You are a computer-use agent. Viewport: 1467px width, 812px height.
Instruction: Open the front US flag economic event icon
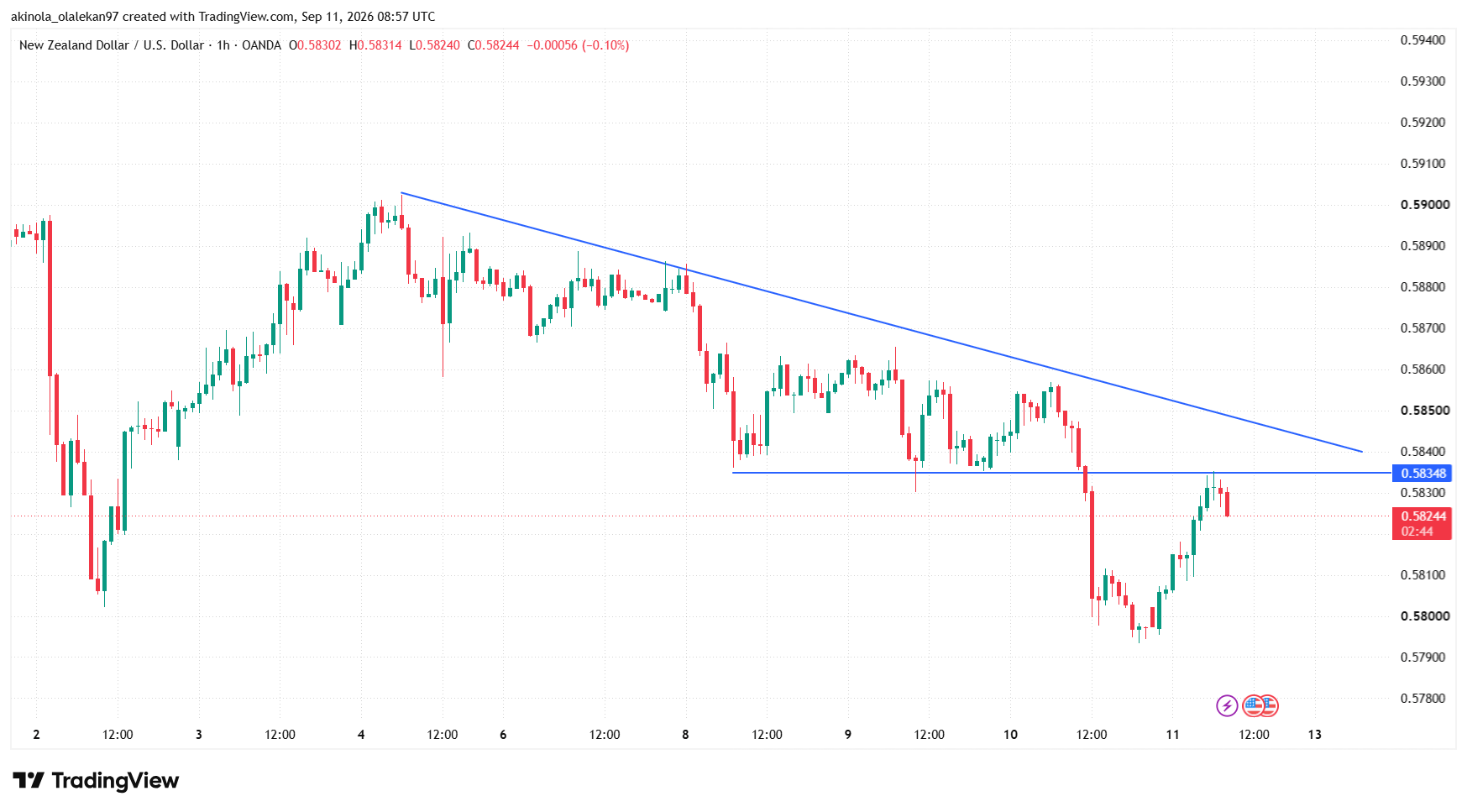(x=1253, y=705)
